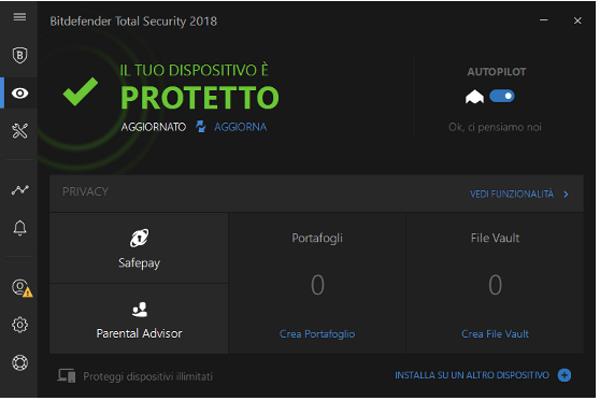The image size is (600, 401).
Task: Click Crea File Vault link
Action: (495, 334)
